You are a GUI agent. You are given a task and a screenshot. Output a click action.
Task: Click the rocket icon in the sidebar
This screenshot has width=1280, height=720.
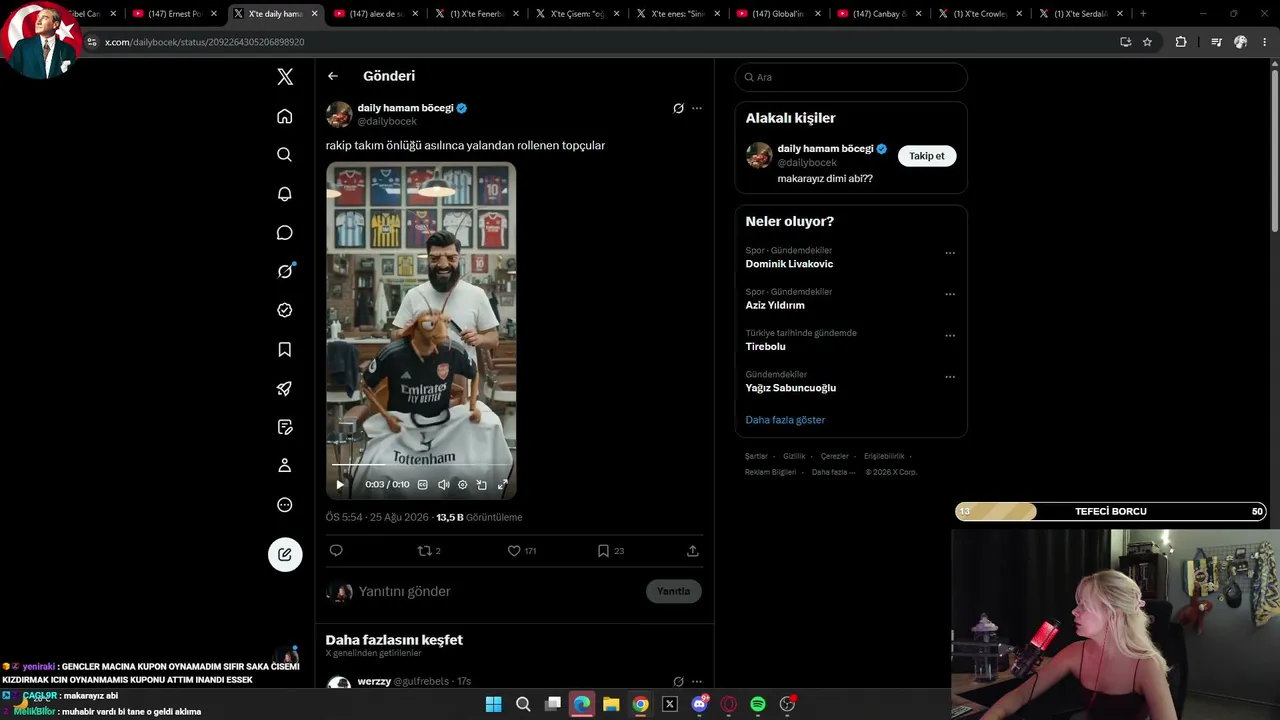click(285, 388)
